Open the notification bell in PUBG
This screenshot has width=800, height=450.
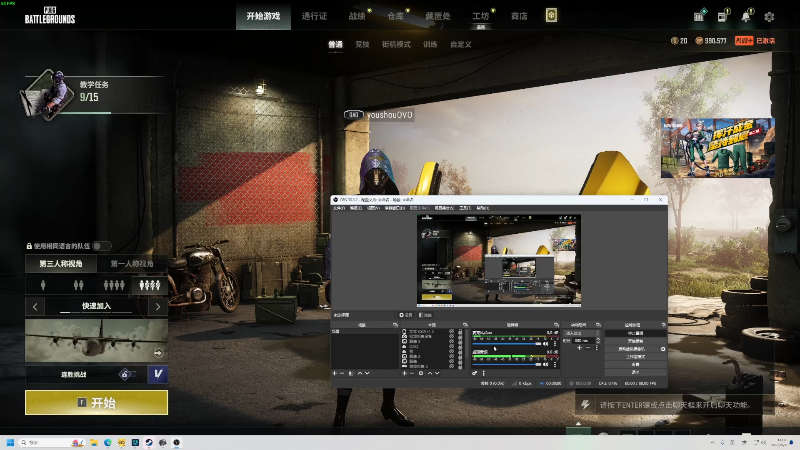point(746,17)
